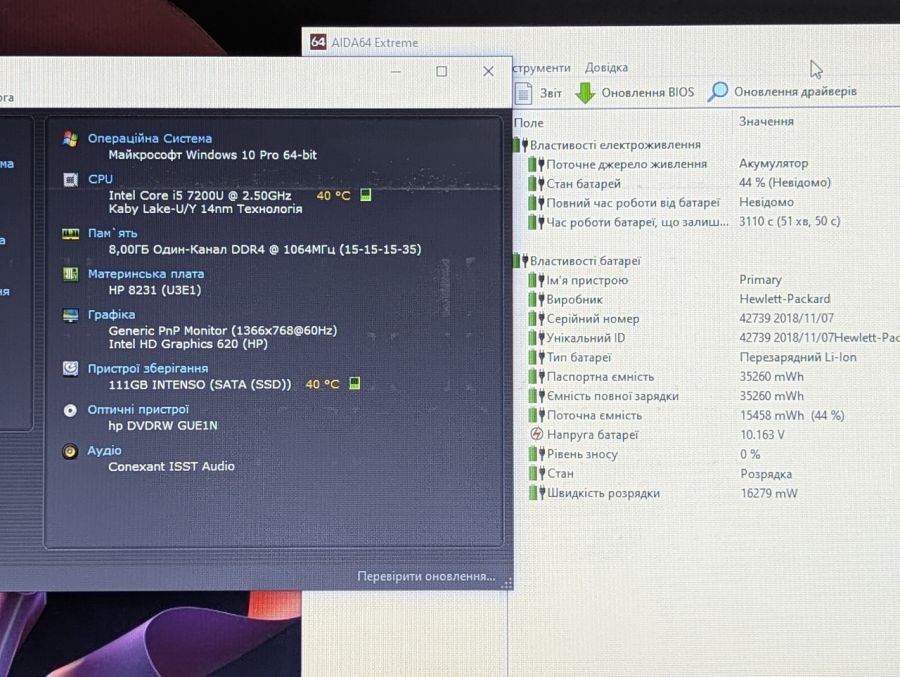Image resolution: width=900 pixels, height=677 pixels.
Task: Click the 15458 mWh (44 %) value
Action: pos(792,415)
